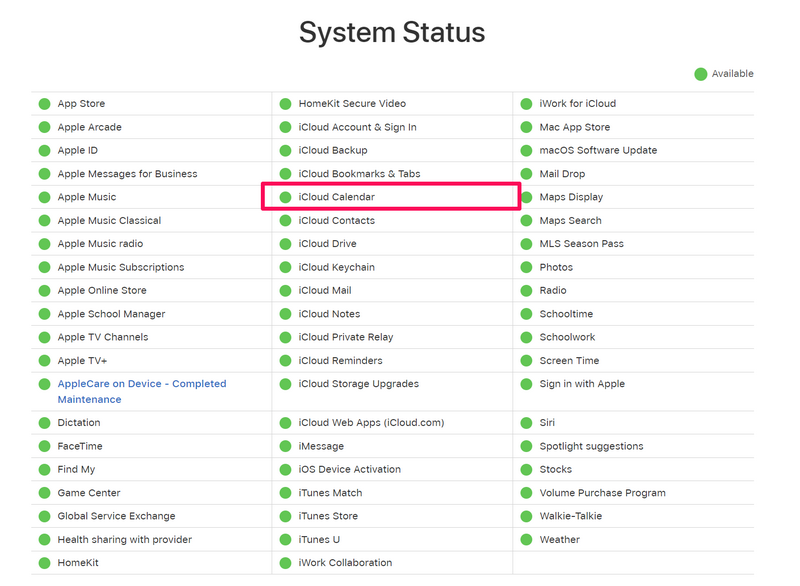Click the Apple TV+ service label

tap(82, 361)
